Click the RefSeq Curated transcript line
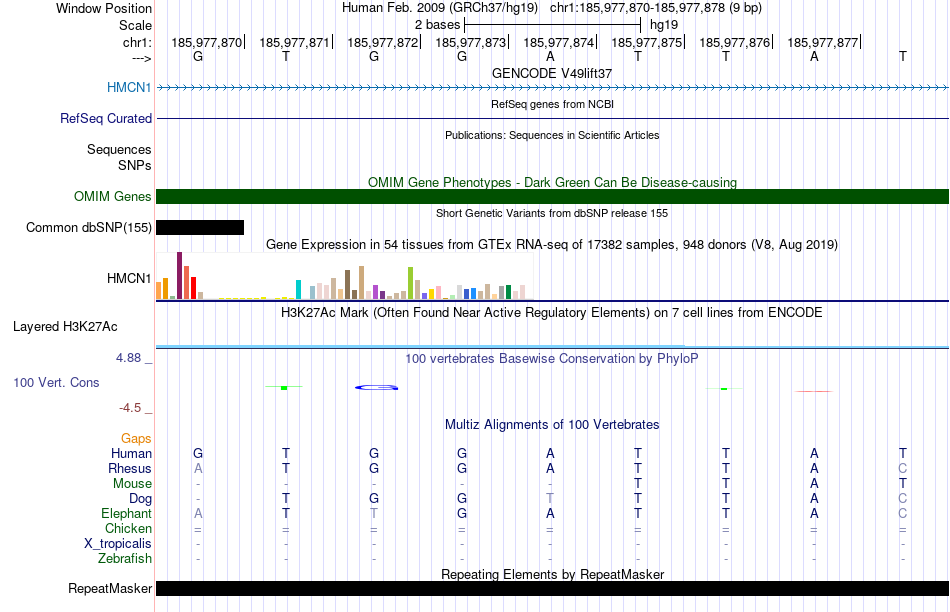 pyautogui.click(x=552, y=119)
